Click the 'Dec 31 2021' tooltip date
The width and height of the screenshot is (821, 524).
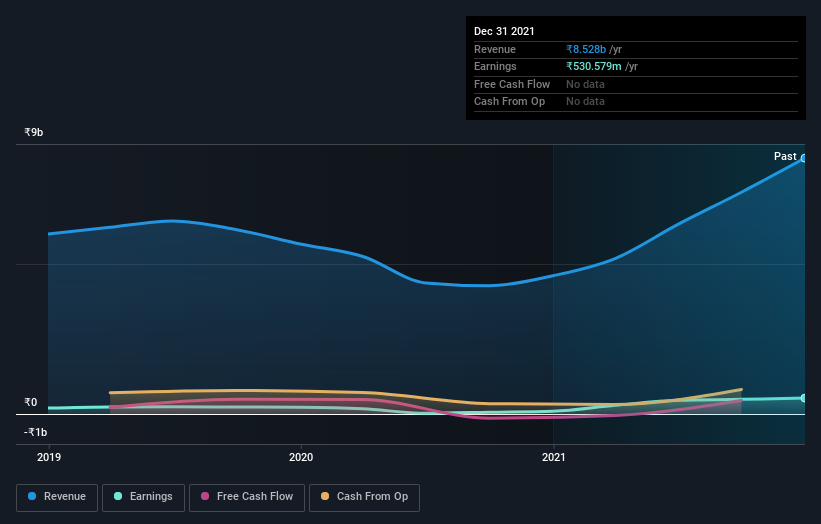tap(504, 31)
